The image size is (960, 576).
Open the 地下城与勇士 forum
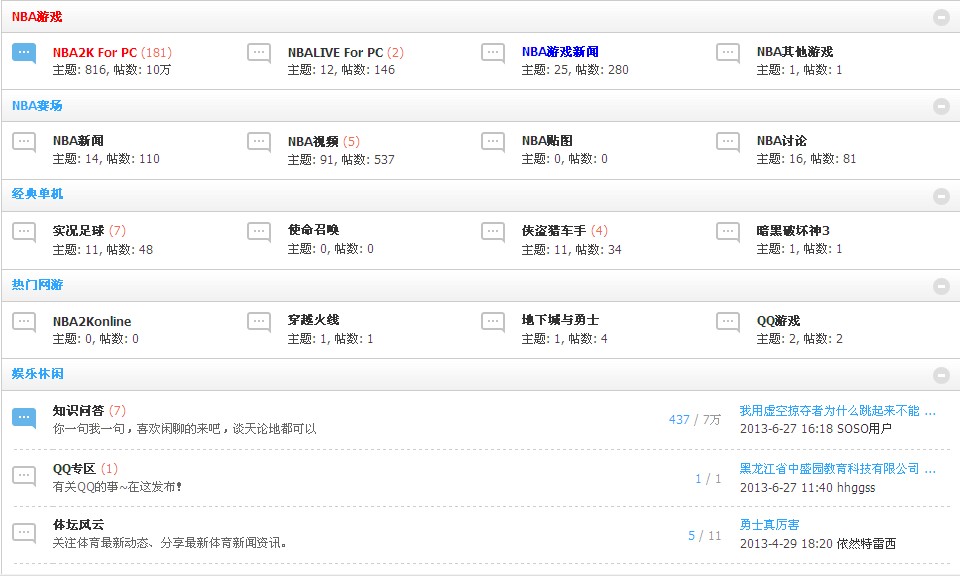pyautogui.click(x=560, y=320)
